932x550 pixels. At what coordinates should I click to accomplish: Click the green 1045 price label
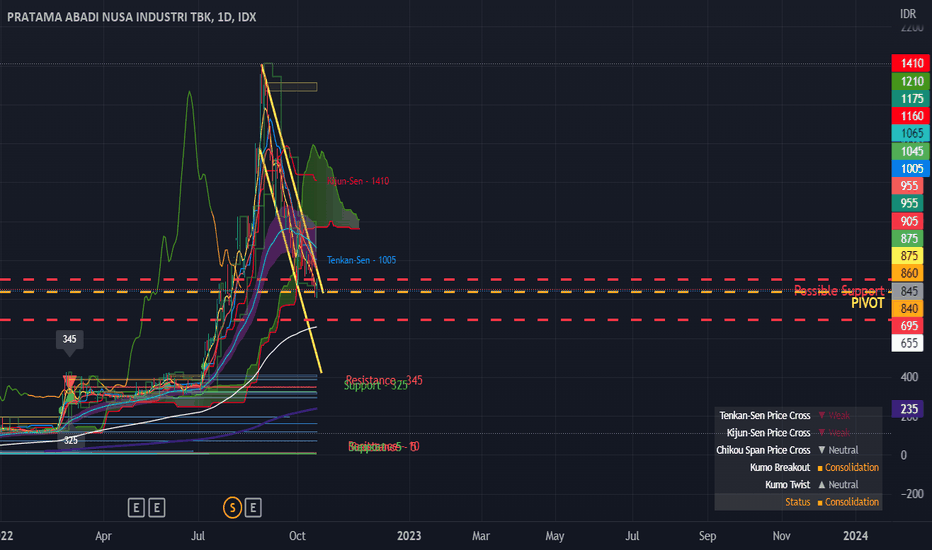point(911,151)
